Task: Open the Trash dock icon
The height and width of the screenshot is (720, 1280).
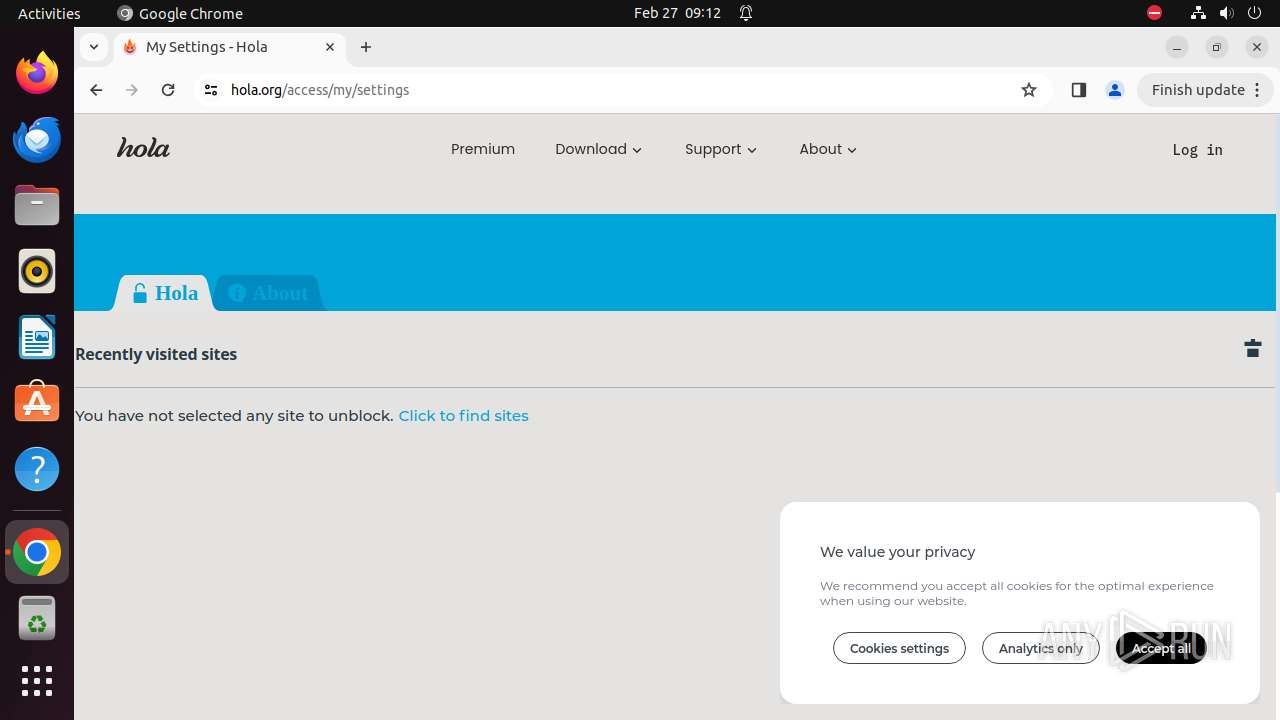Action: pyautogui.click(x=37, y=618)
